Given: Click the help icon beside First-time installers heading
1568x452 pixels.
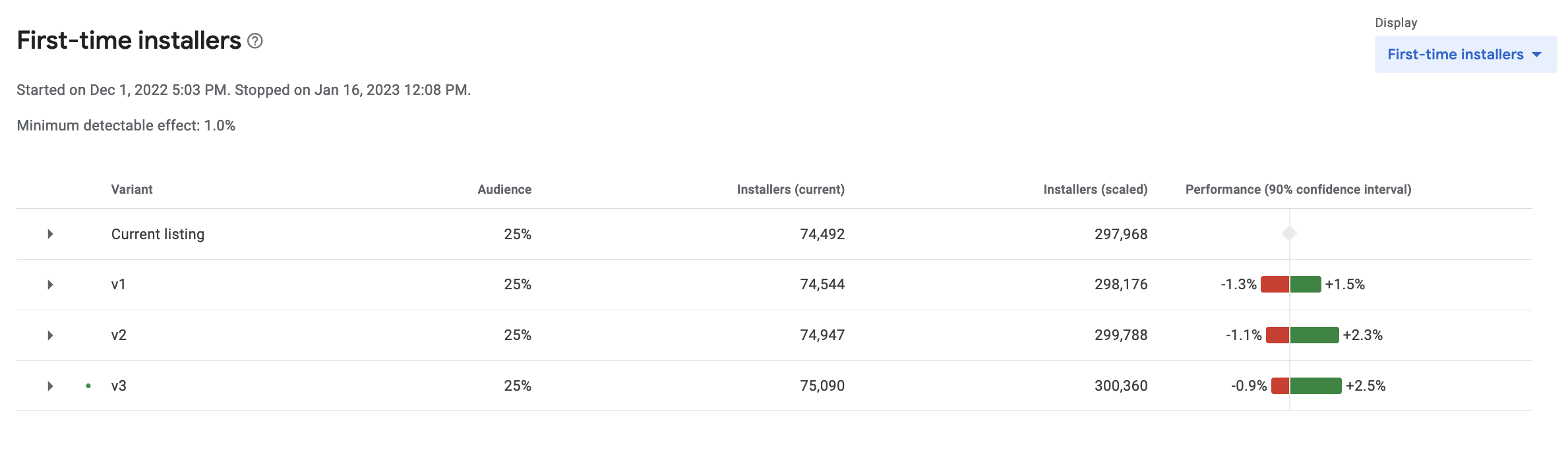Looking at the screenshot, I should pyautogui.click(x=255, y=42).
